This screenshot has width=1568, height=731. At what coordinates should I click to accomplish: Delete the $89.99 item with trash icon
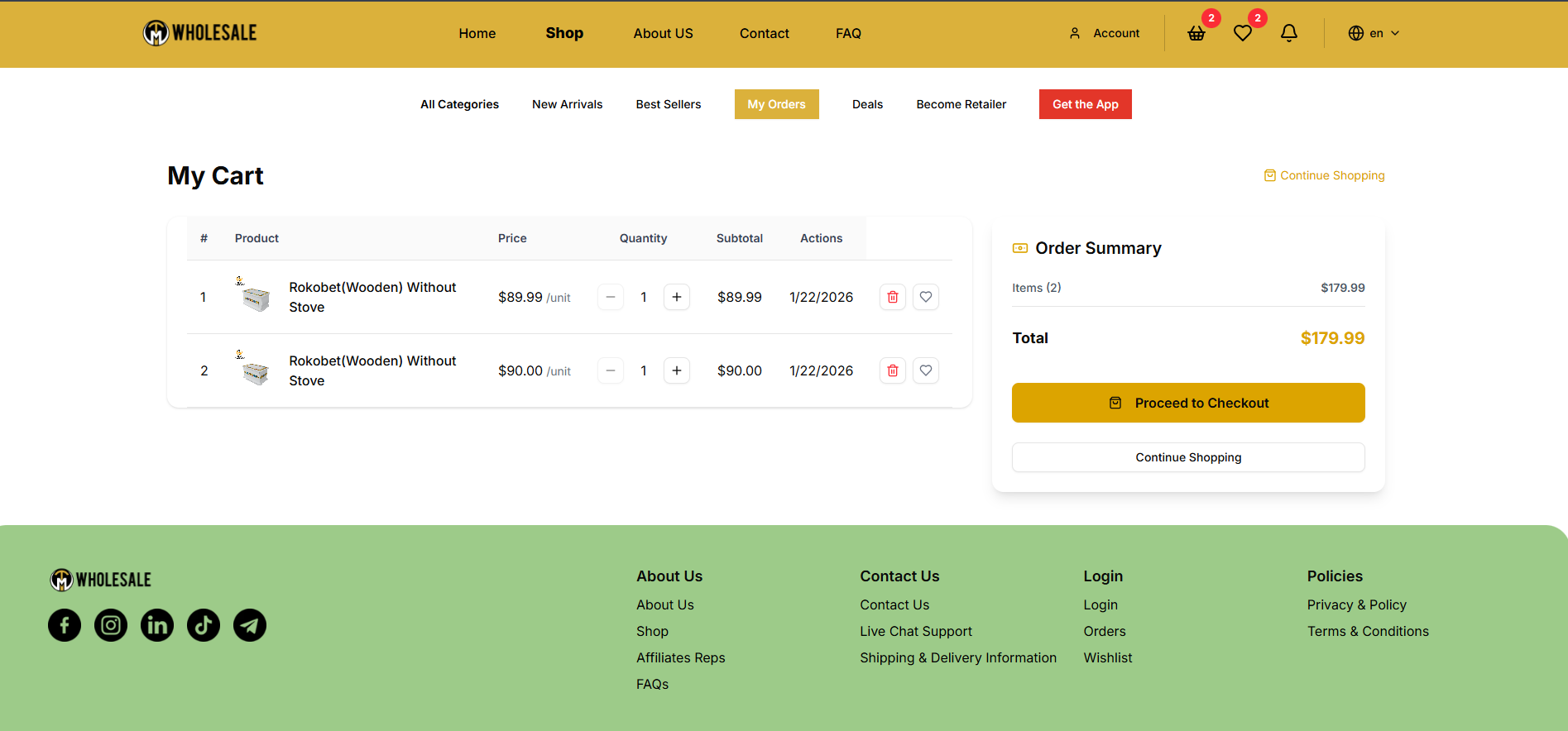tap(893, 297)
